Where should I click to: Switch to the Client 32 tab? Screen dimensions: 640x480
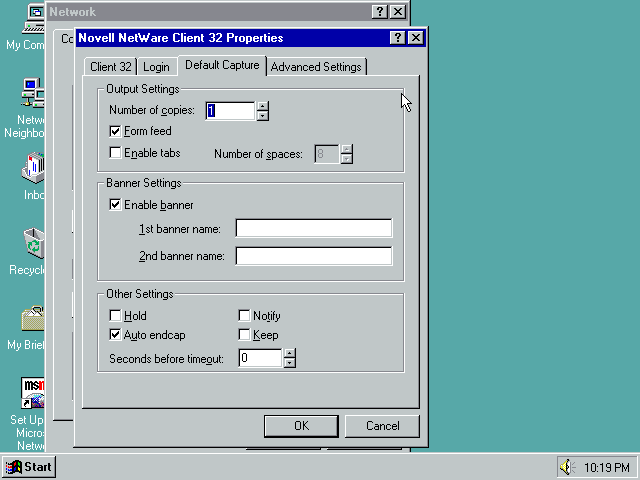[111, 67]
